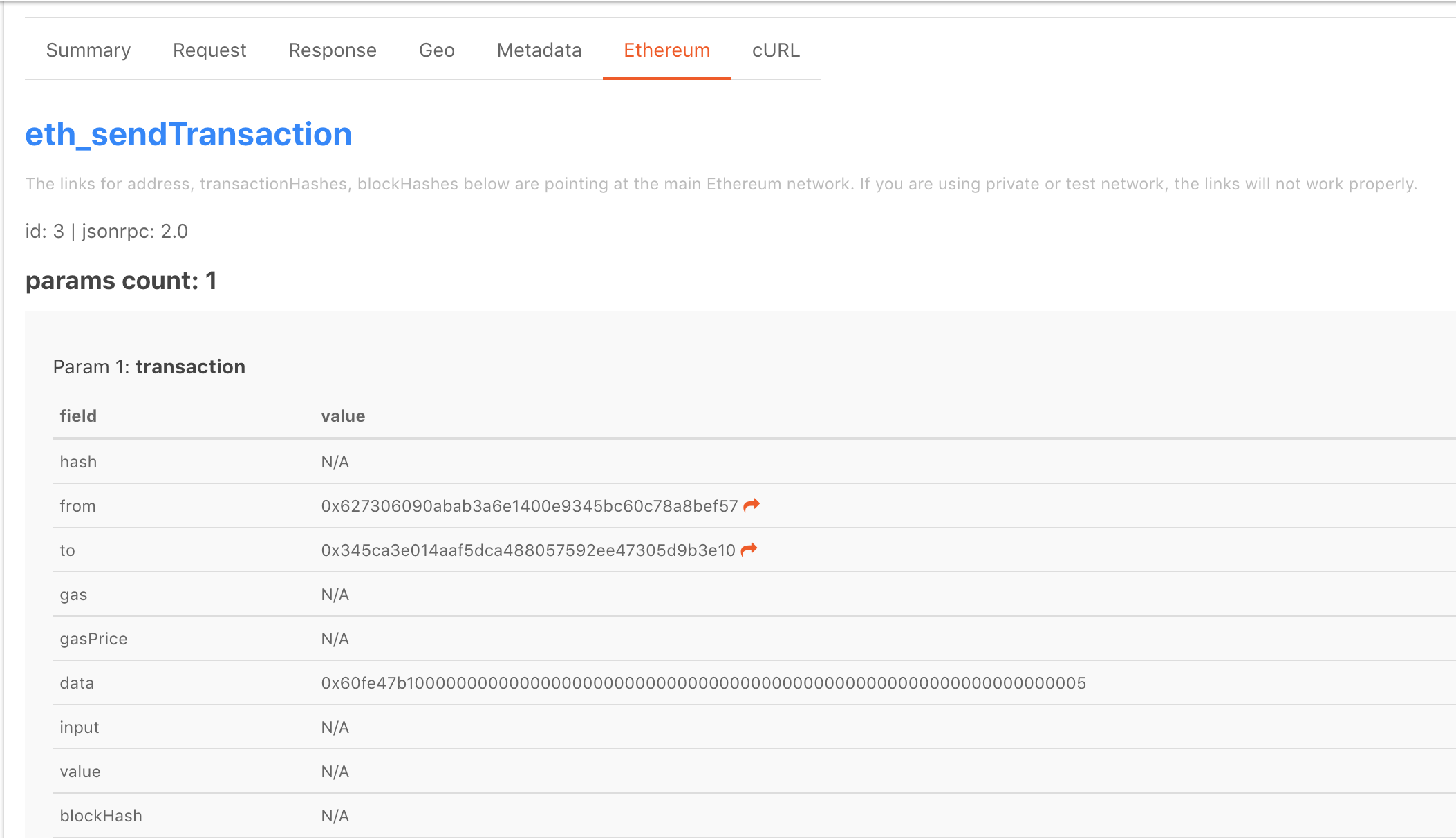Switch to the Geo tab

pos(437,50)
